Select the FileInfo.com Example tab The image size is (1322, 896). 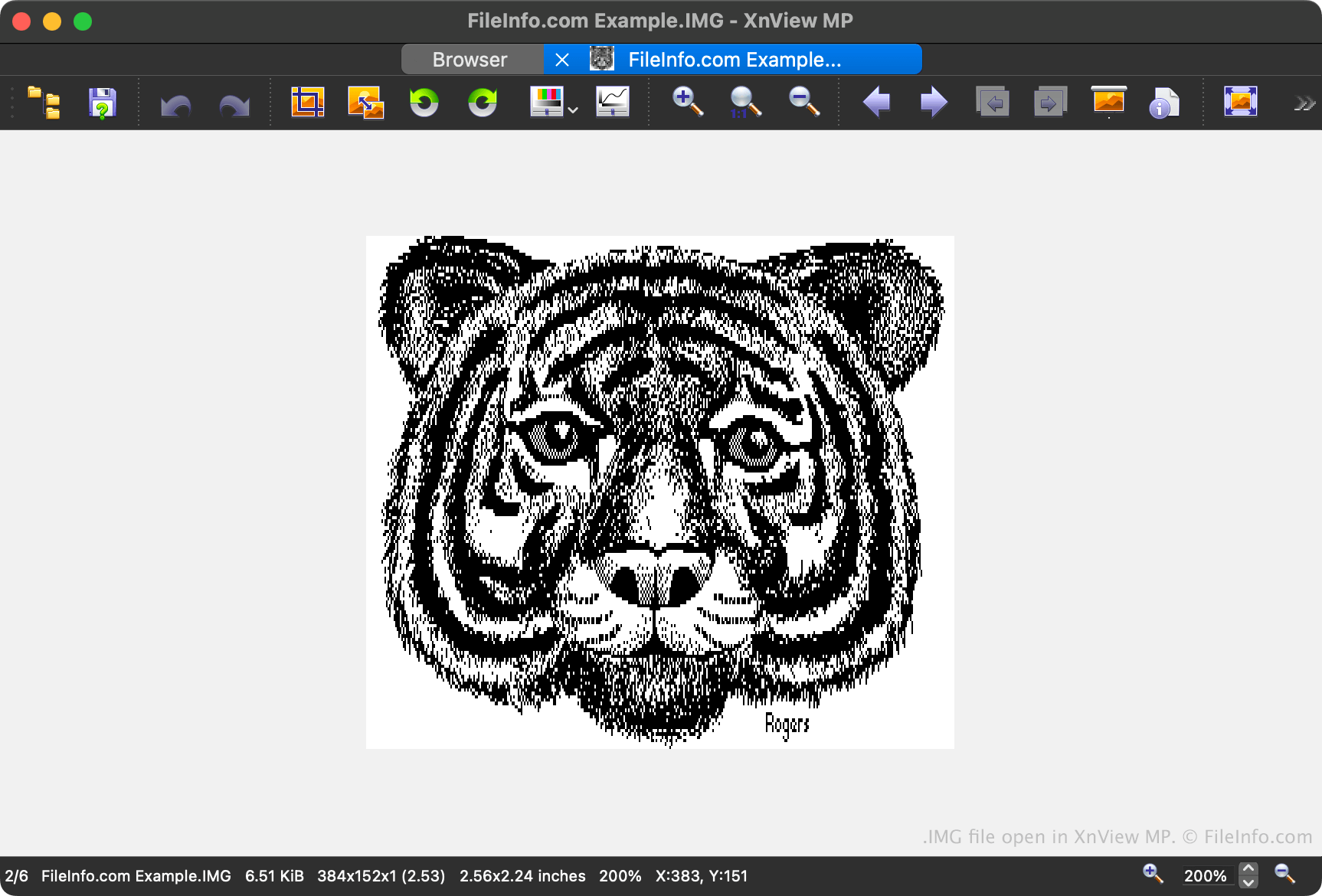pos(733,60)
